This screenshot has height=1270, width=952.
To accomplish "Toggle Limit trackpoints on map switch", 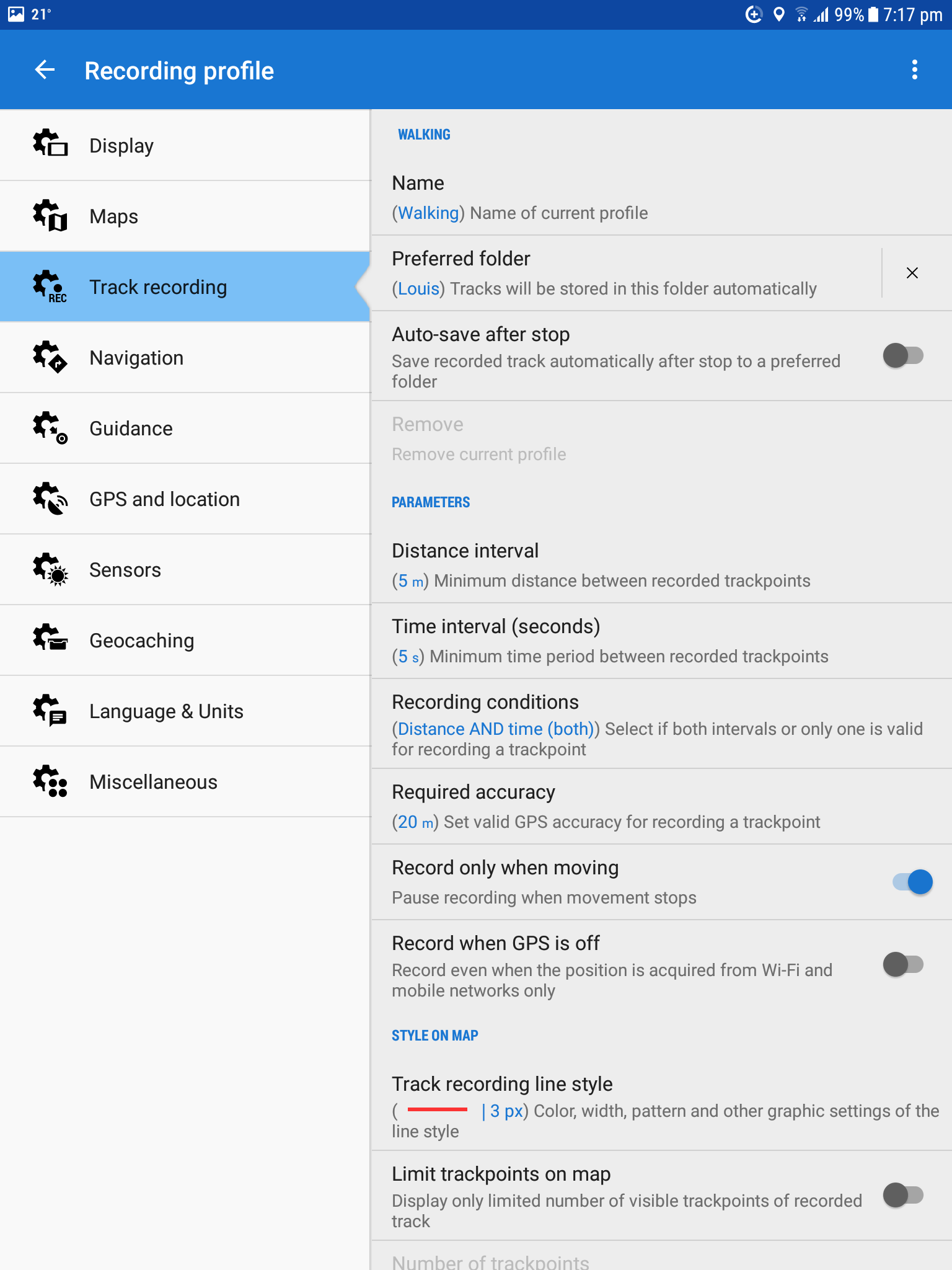I will (x=904, y=1195).
